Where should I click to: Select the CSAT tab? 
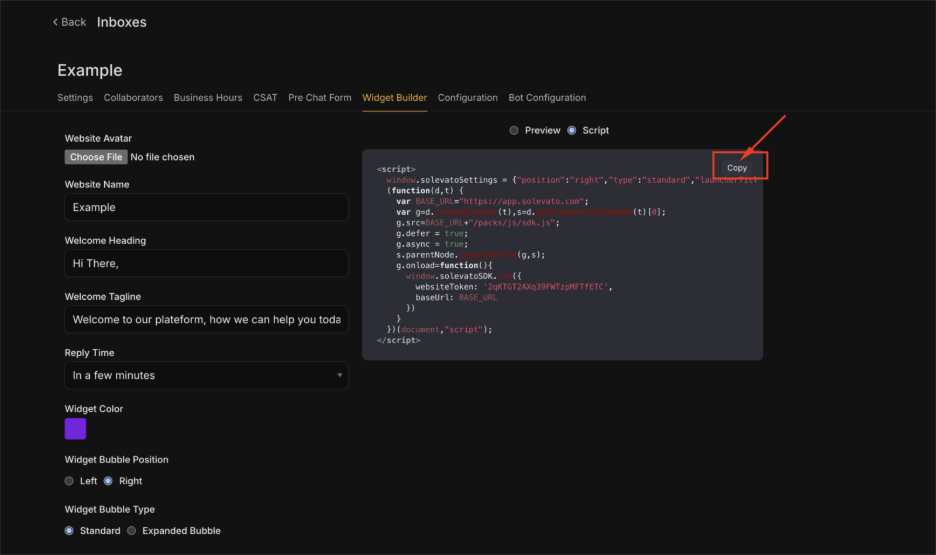[x=265, y=97]
